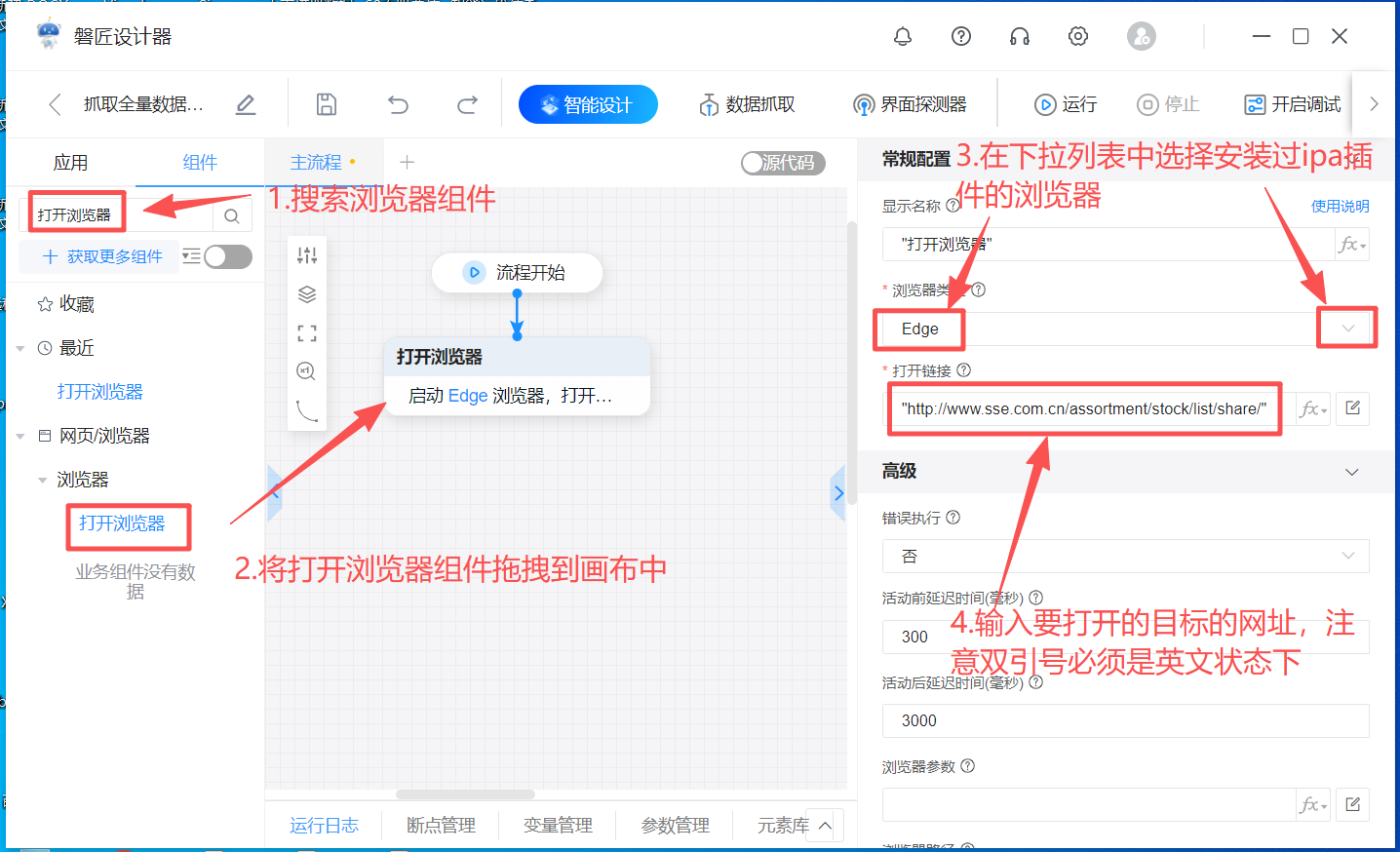1400x852 pixels.
Task: Open the browser type dropdown showing Edge
Action: pyautogui.click(x=1126, y=329)
